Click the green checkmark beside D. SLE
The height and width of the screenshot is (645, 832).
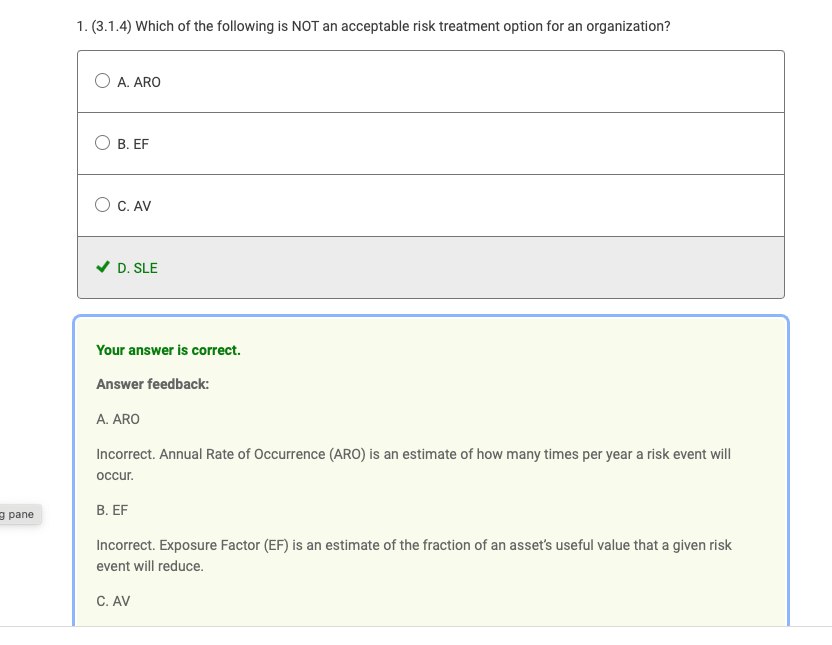click(102, 268)
